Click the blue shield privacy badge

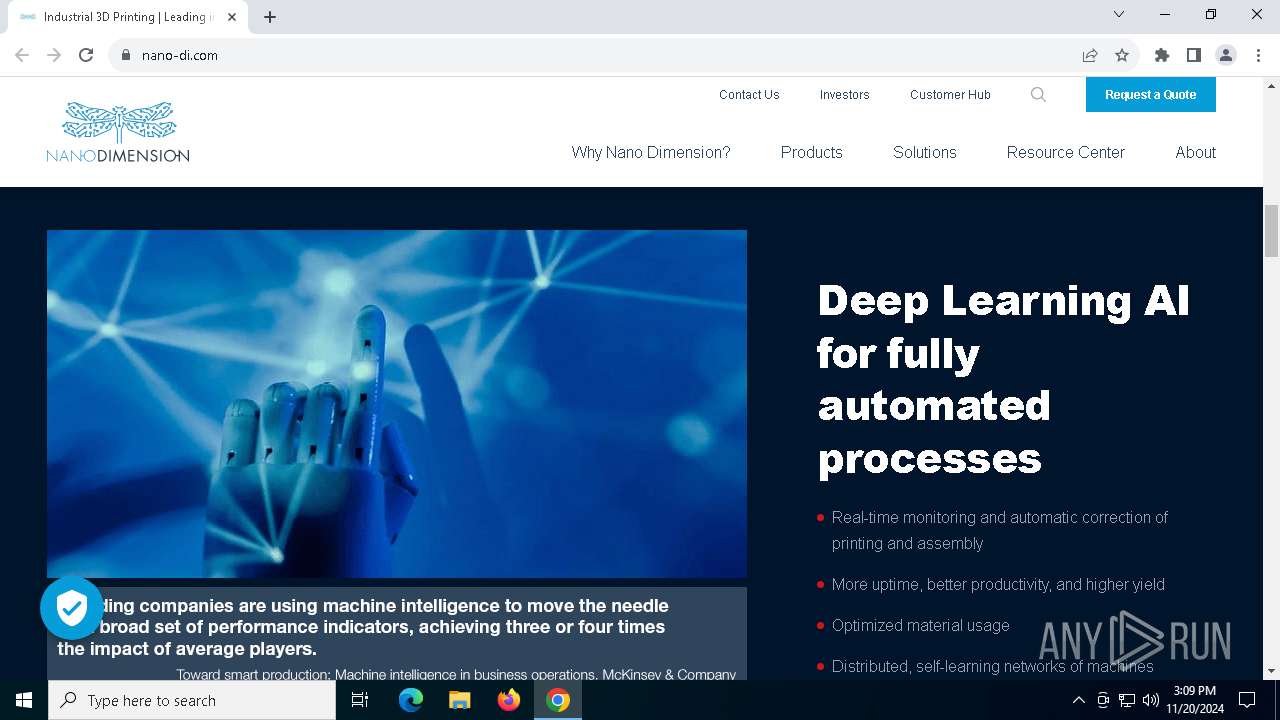(x=72, y=607)
